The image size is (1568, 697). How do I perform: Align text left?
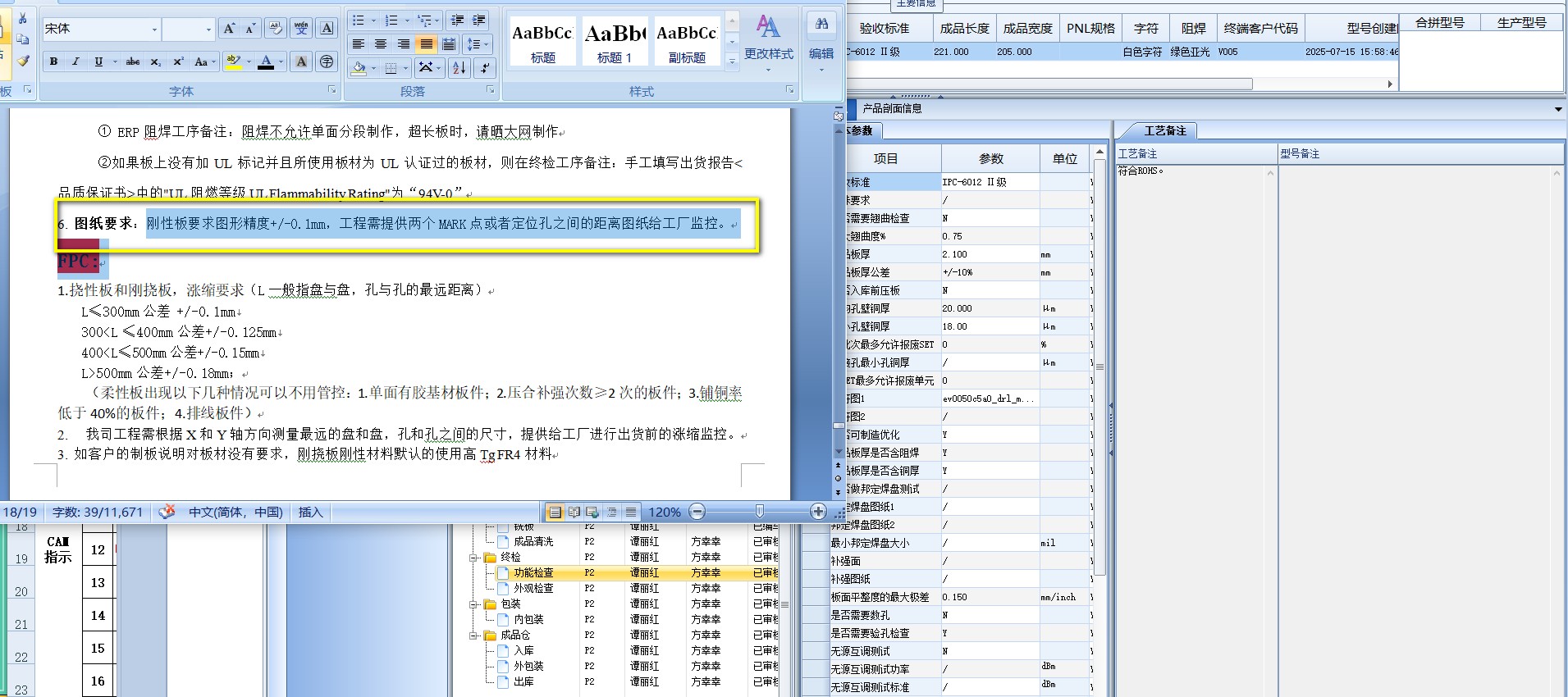click(x=359, y=44)
